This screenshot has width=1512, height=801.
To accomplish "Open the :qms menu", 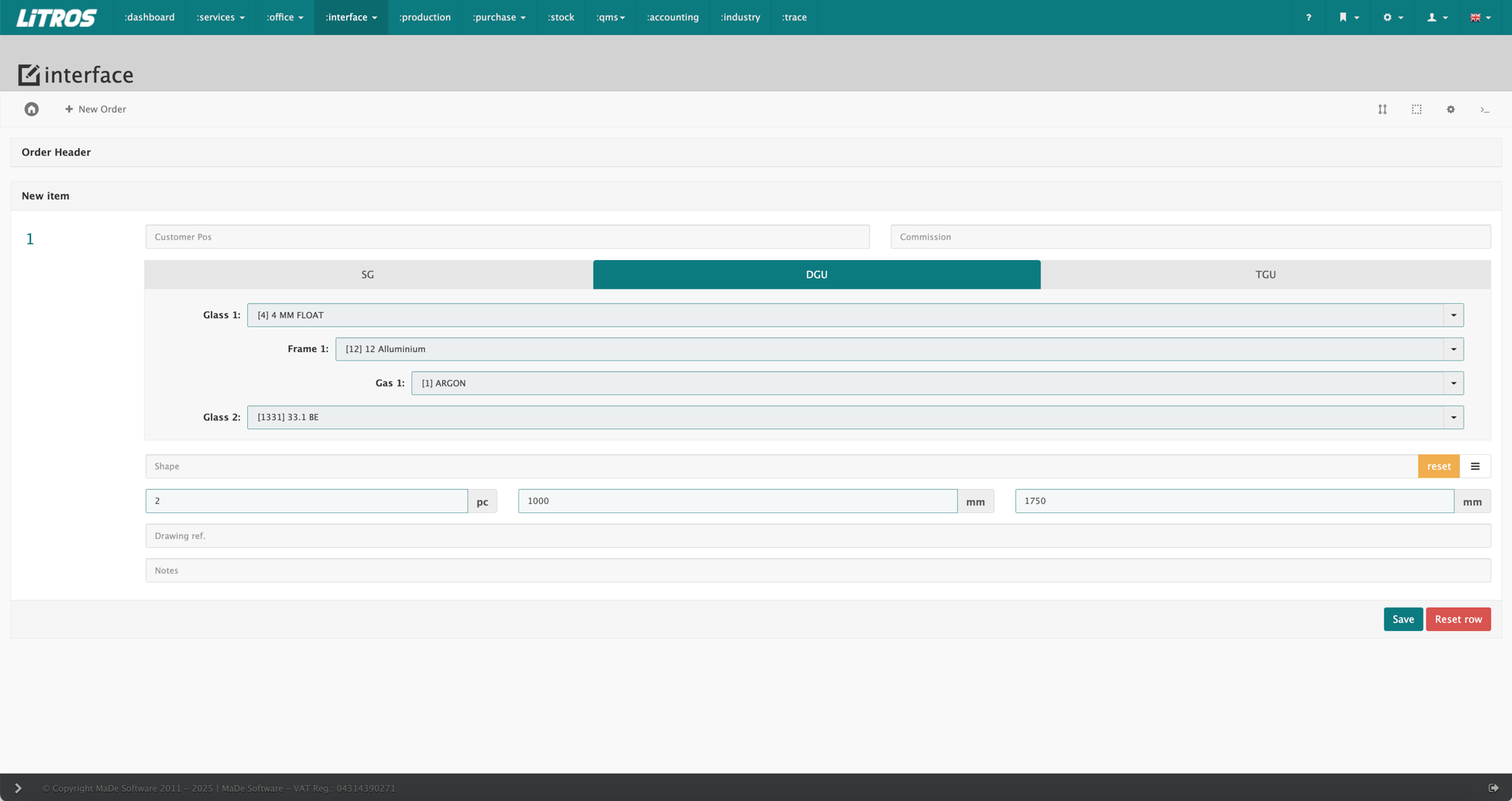I will (x=610, y=17).
